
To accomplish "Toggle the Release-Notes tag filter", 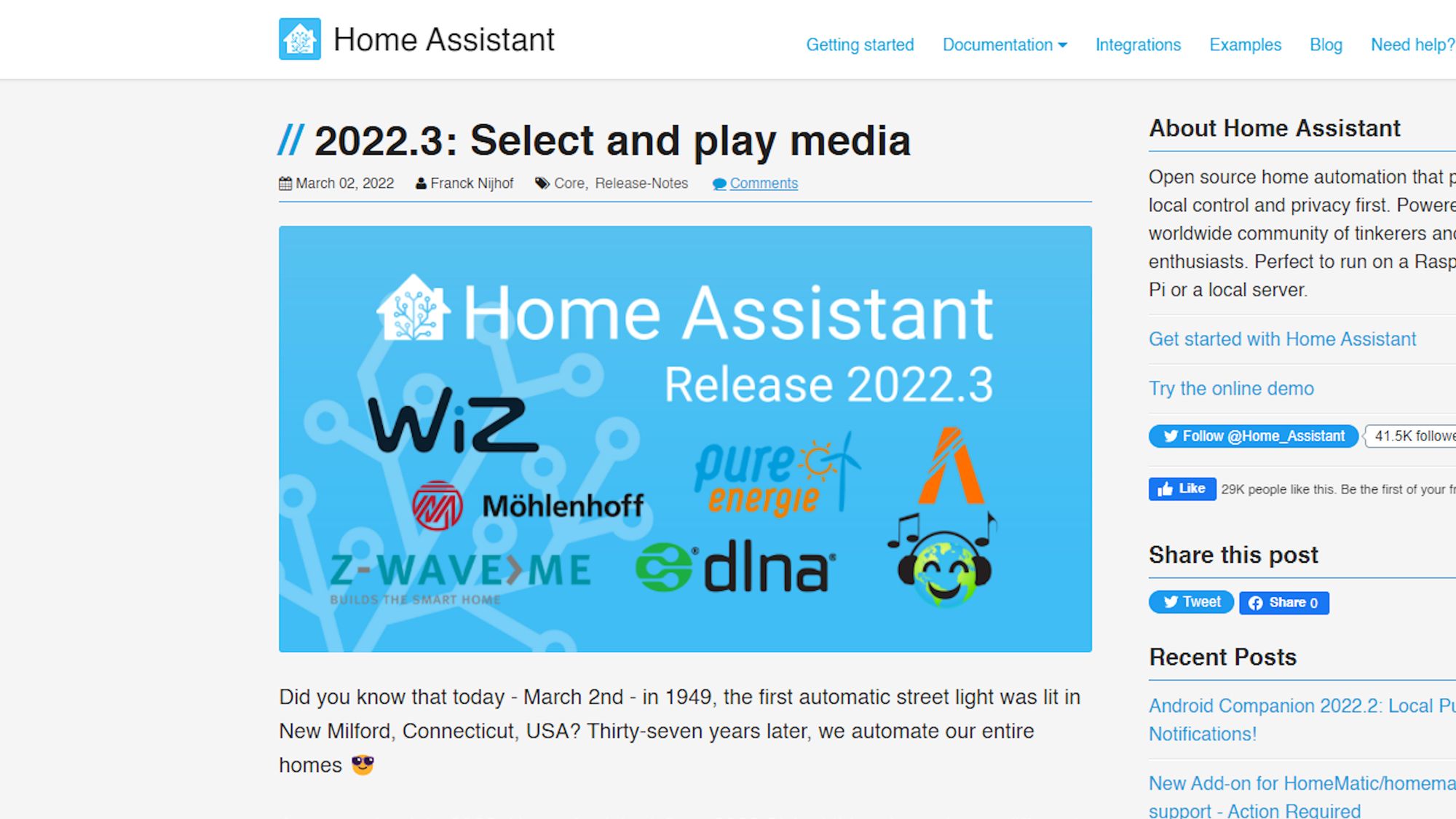I will (x=641, y=183).
